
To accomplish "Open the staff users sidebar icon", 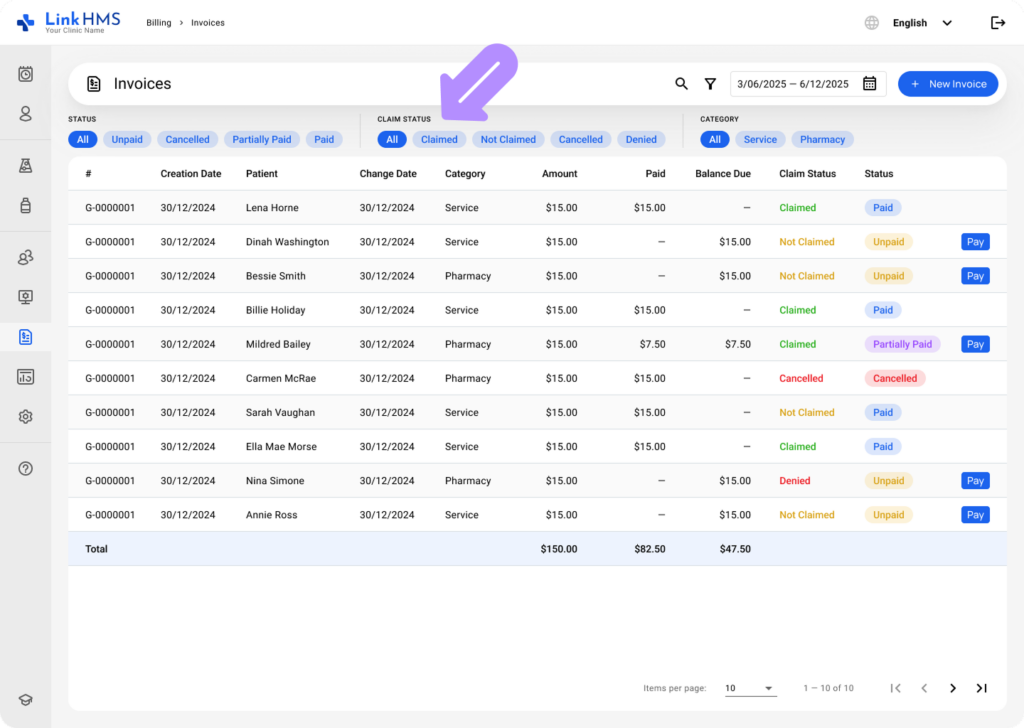I will [25, 257].
